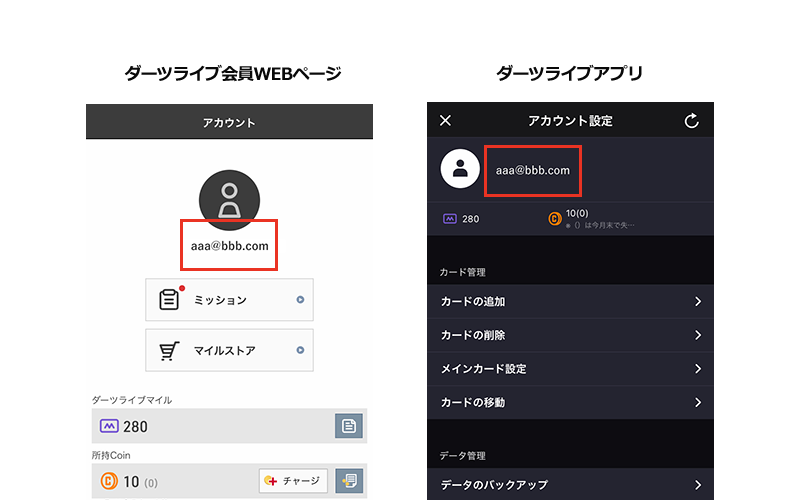Click the データ管理 section label
The height and width of the screenshot is (500, 800).
click(462, 456)
